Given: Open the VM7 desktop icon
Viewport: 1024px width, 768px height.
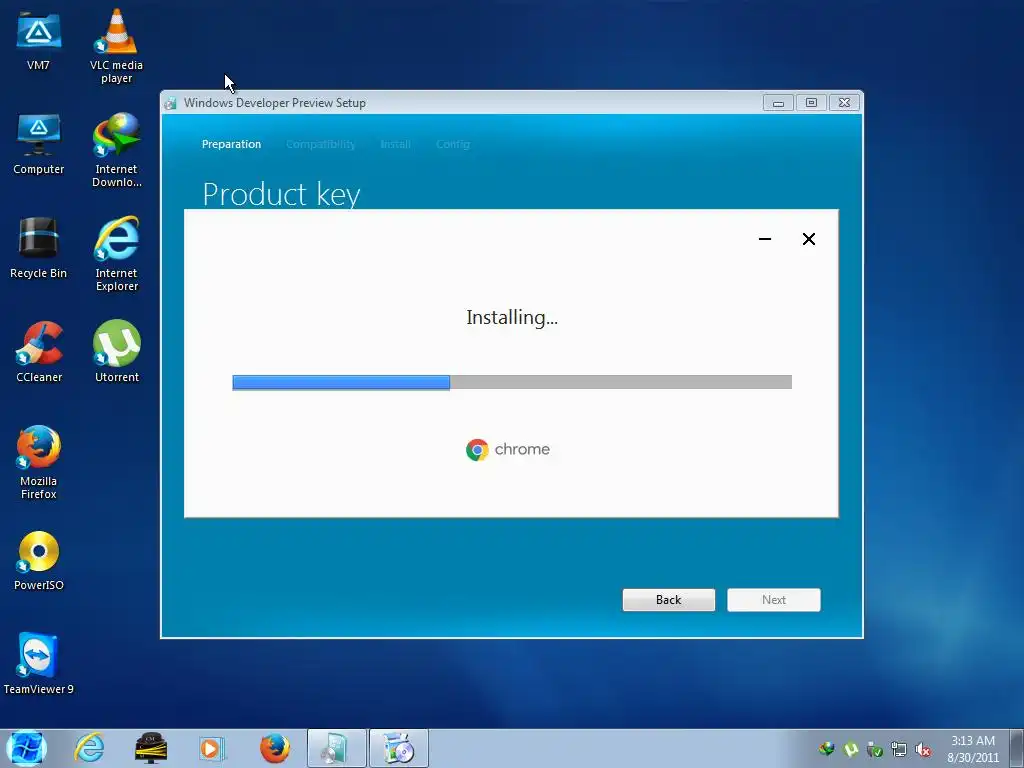Looking at the screenshot, I should pos(39,41).
